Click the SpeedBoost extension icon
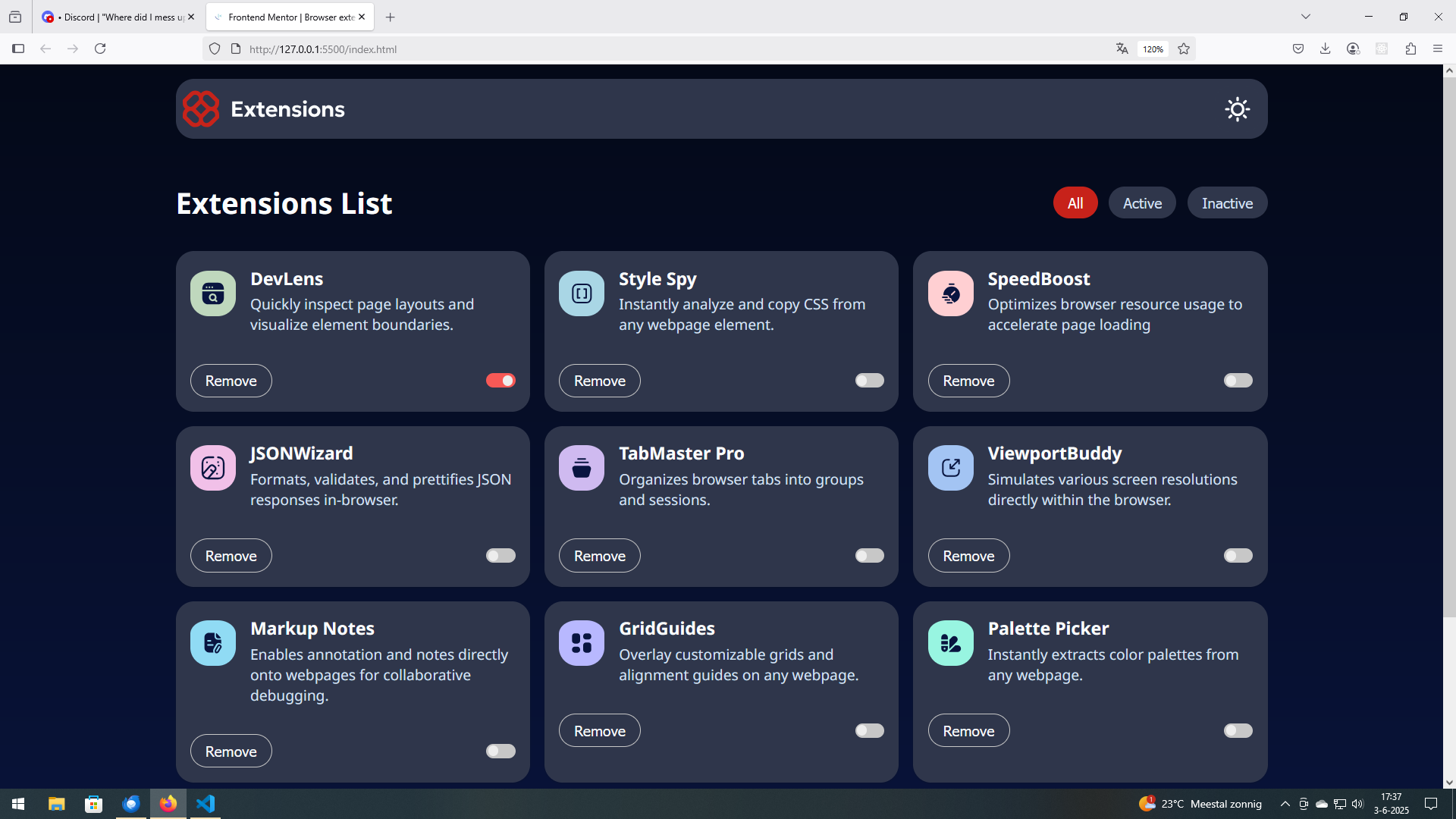The height and width of the screenshot is (819, 1456). click(950, 293)
